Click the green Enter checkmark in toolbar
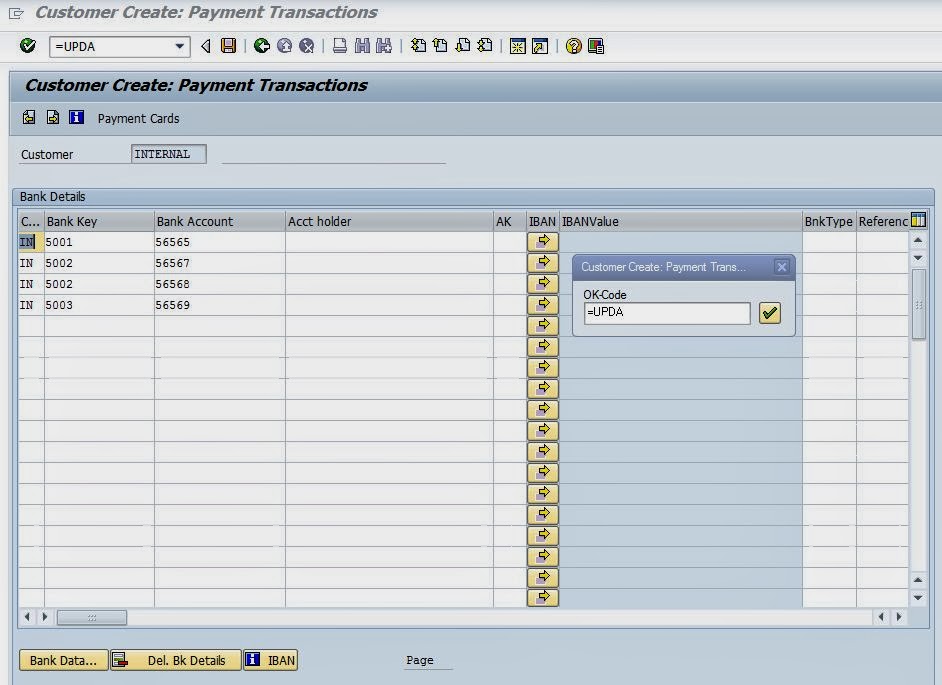This screenshot has height=685, width=942. (x=28, y=46)
